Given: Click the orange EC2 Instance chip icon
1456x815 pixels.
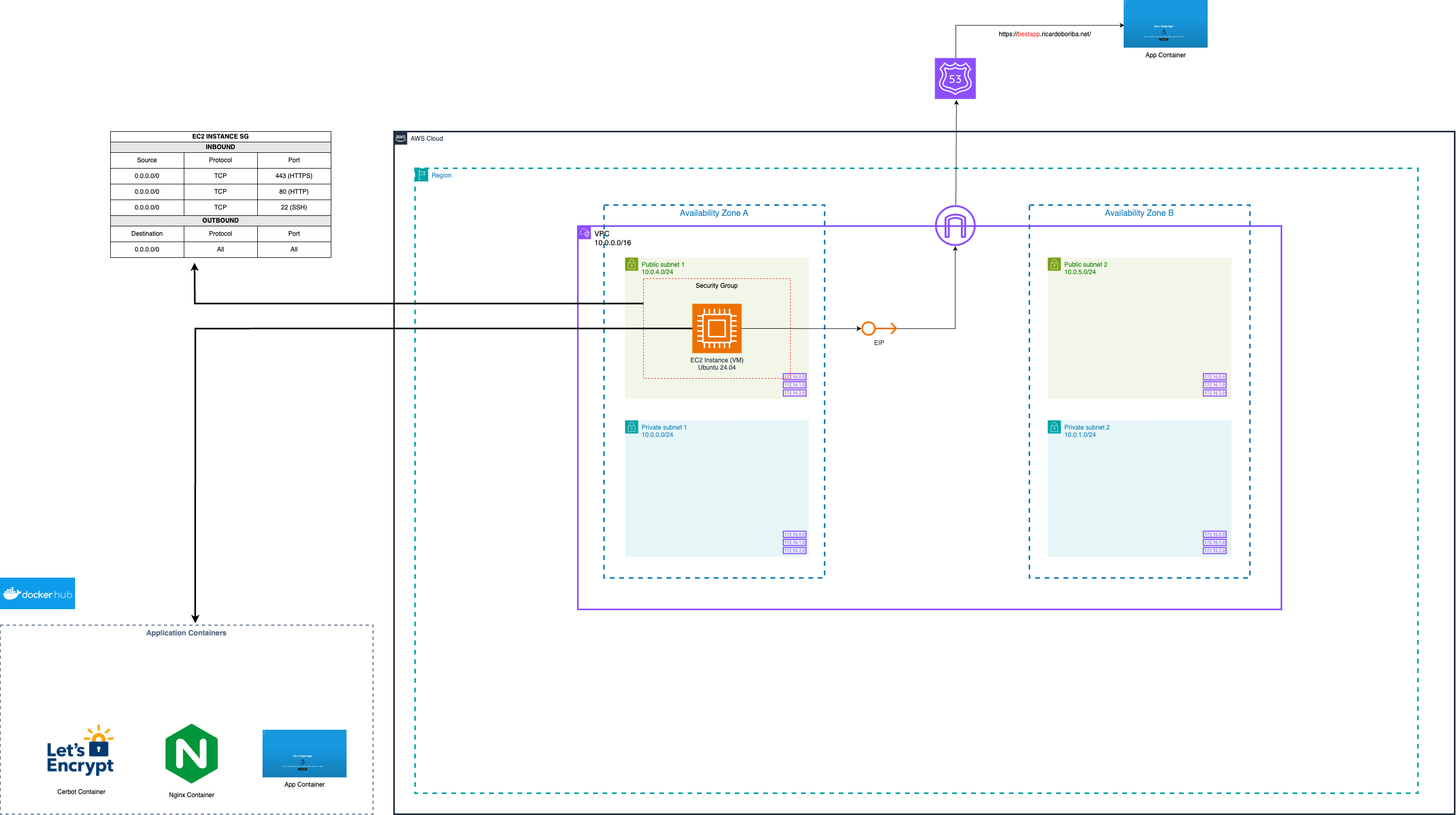Looking at the screenshot, I should coord(717,328).
